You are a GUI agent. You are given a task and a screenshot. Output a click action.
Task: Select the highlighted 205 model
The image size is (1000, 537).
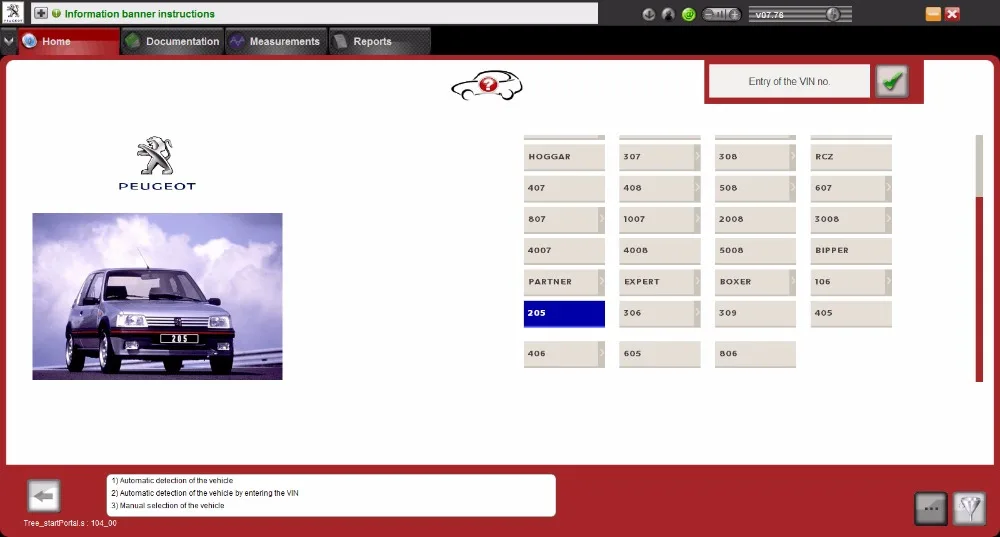tap(564, 314)
